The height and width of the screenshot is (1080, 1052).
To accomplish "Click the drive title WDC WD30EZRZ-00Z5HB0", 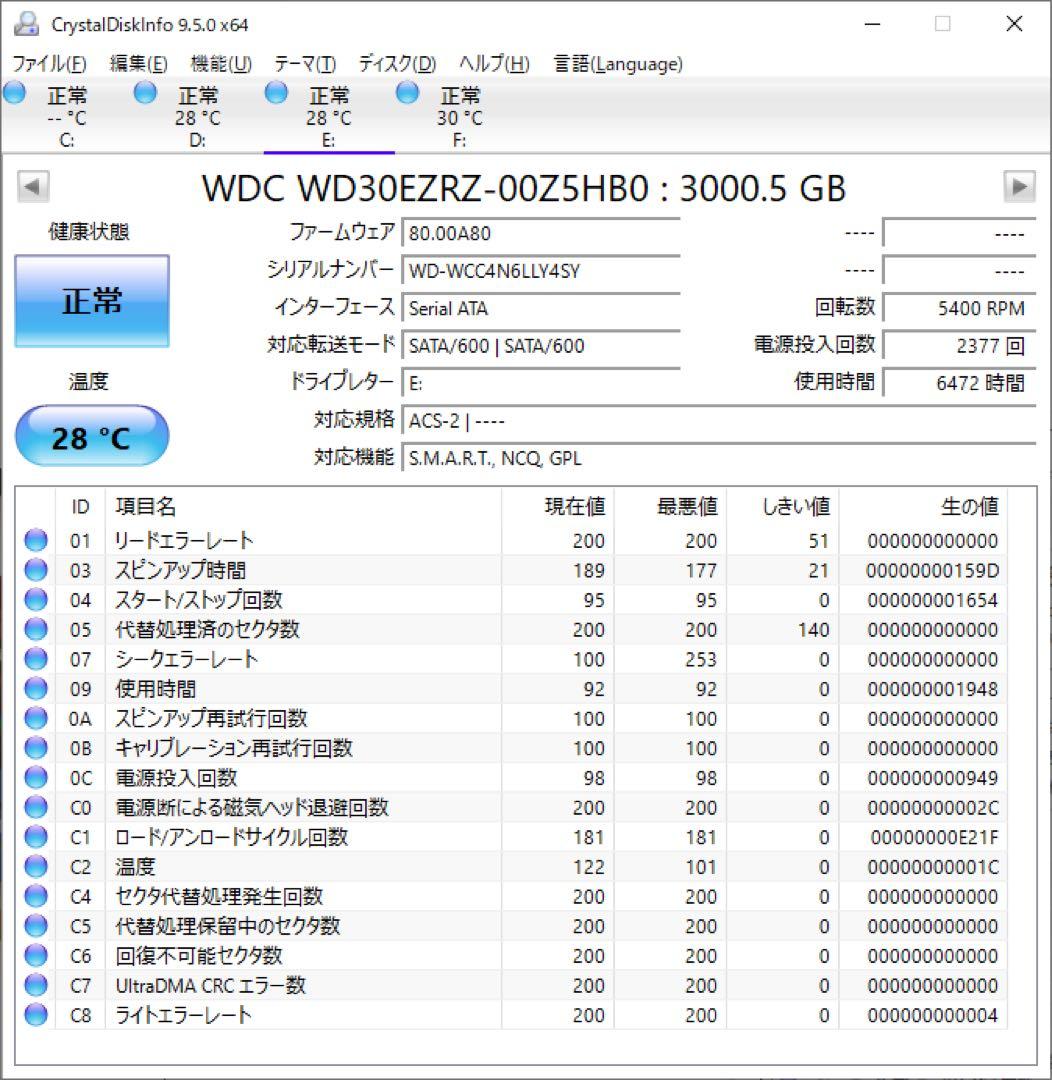I will click(x=426, y=188).
